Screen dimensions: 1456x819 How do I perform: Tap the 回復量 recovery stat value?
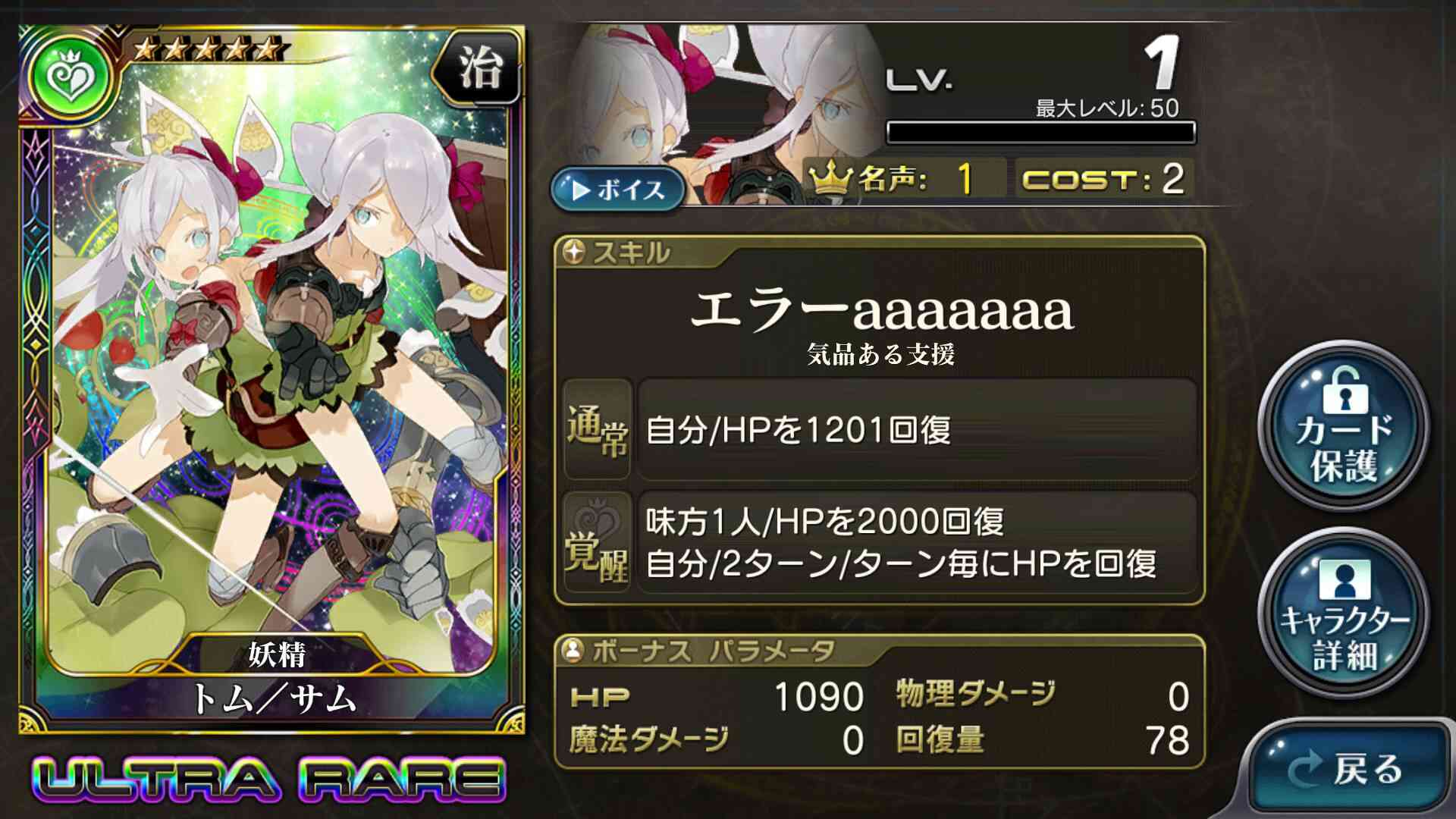click(1168, 740)
